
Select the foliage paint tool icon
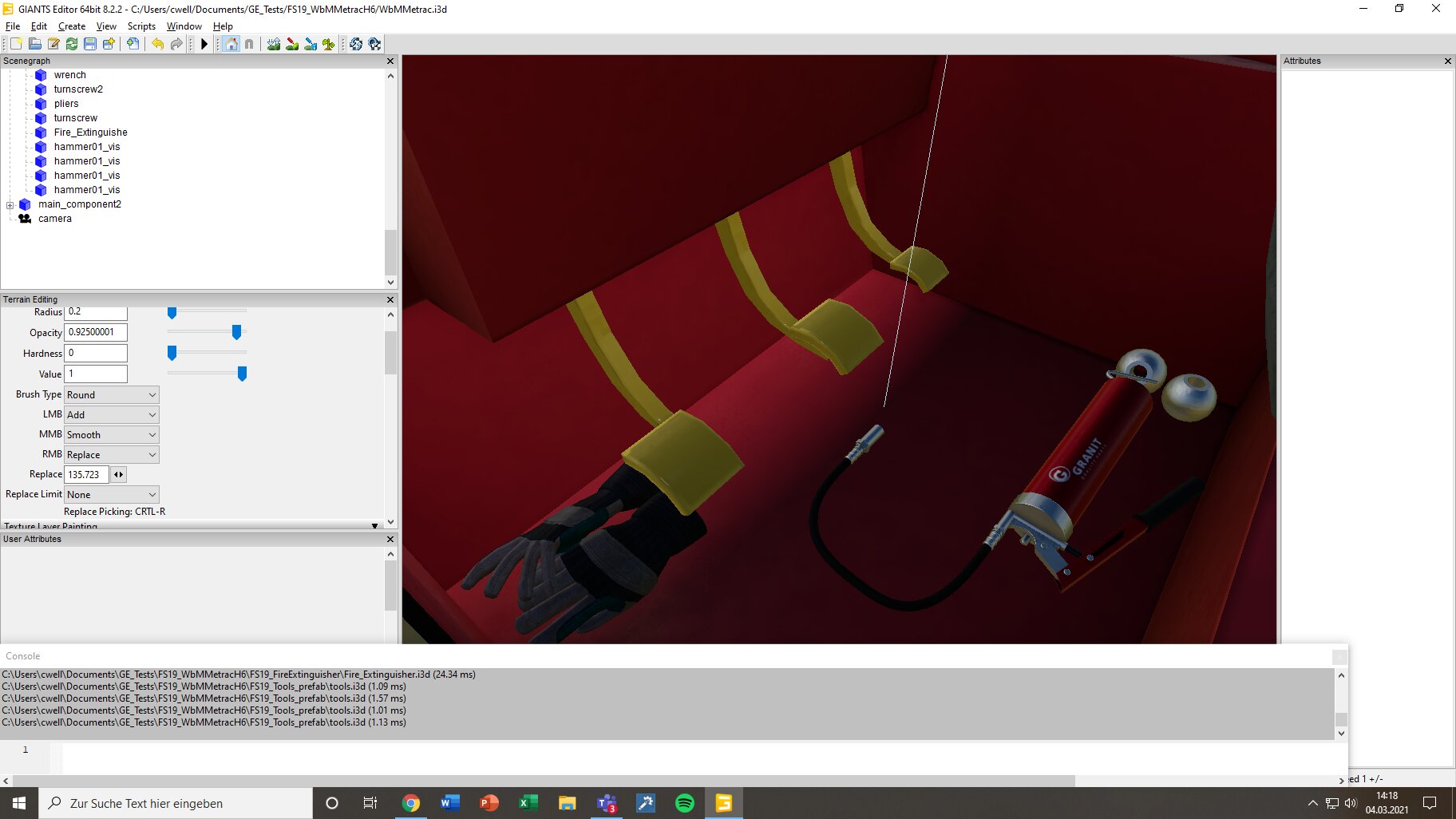(x=328, y=44)
